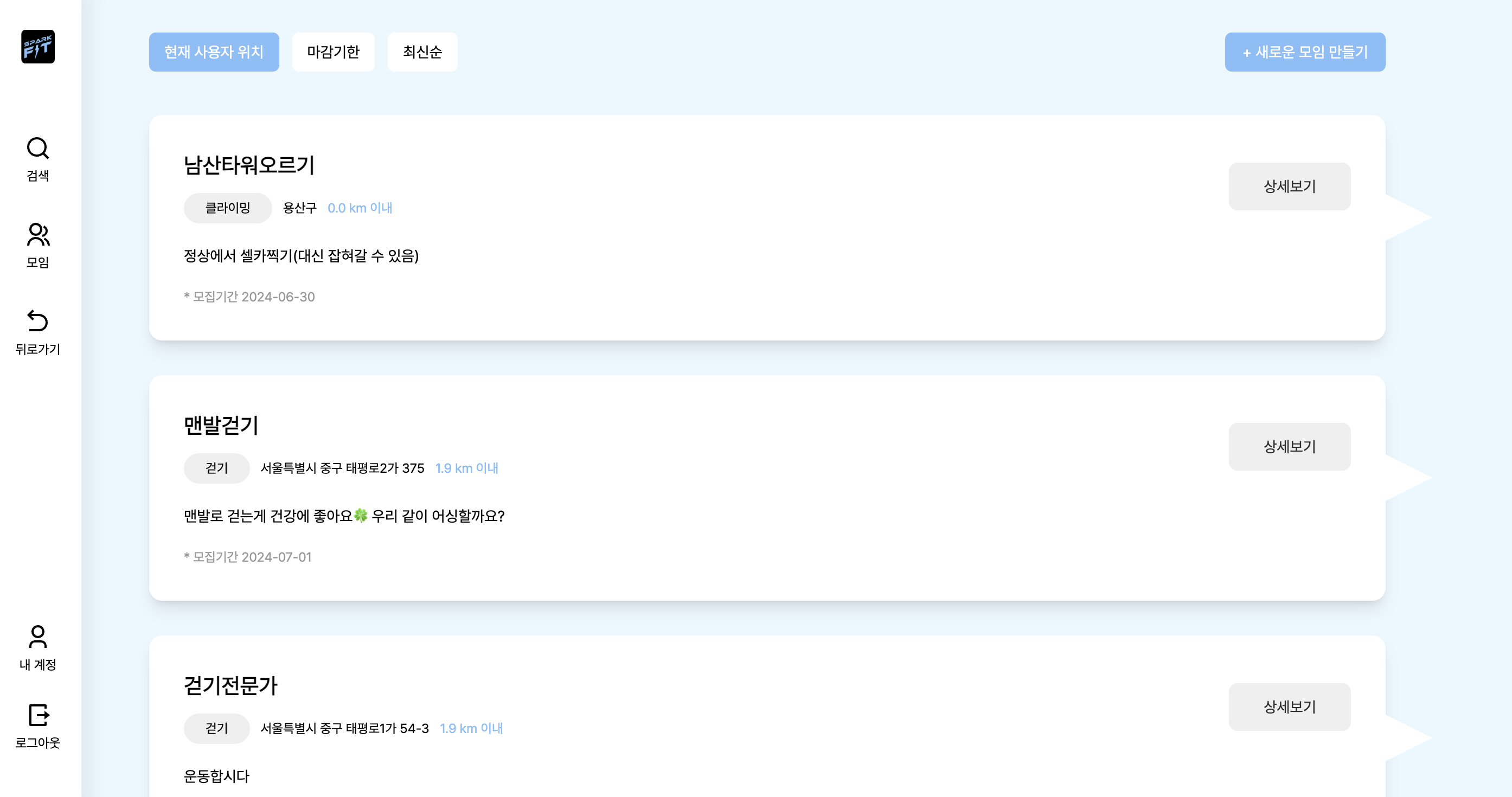The width and height of the screenshot is (1512, 797).
Task: Open the search (검색) magnifier icon
Action: [37, 149]
